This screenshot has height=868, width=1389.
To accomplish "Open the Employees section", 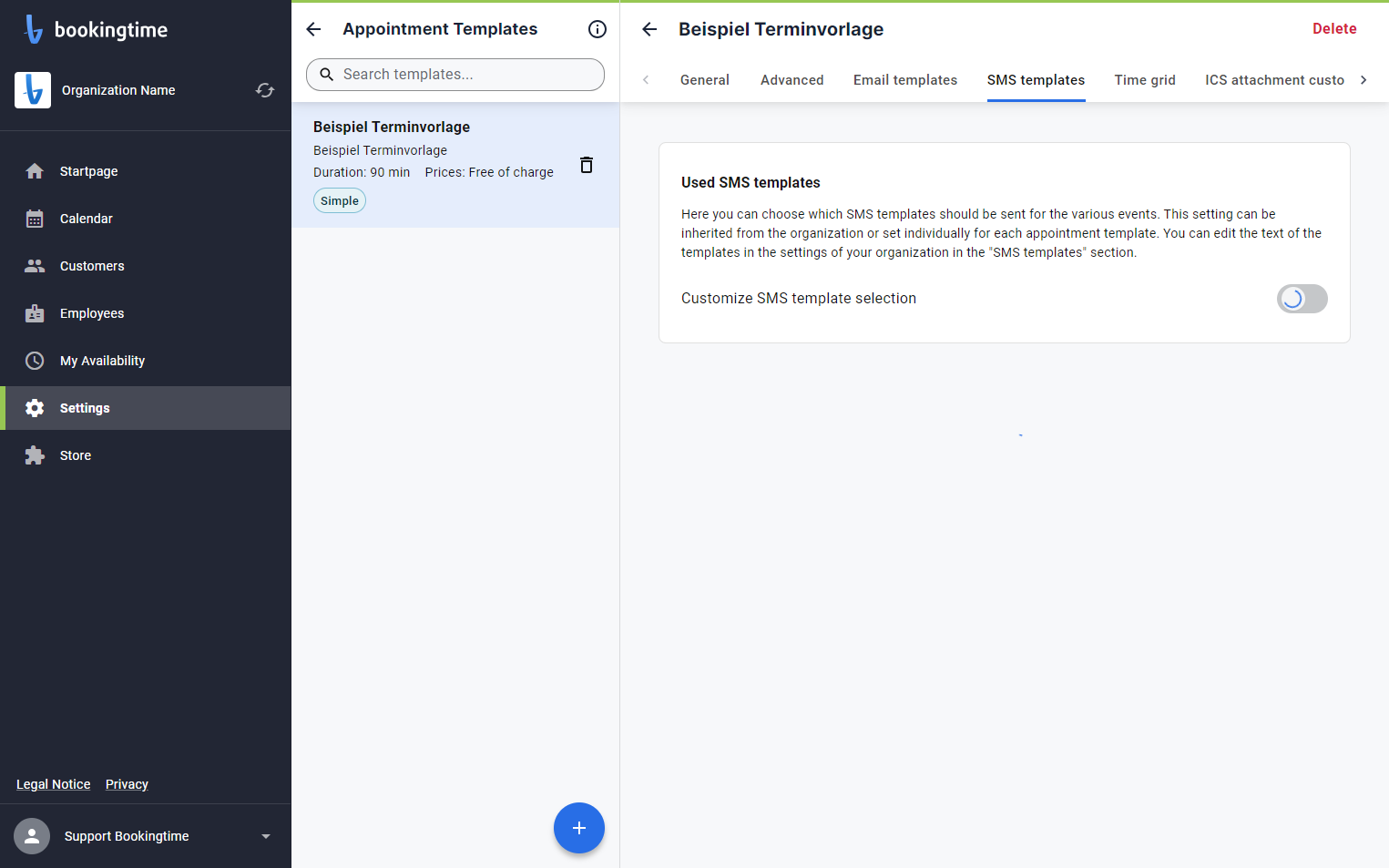I will click(146, 313).
